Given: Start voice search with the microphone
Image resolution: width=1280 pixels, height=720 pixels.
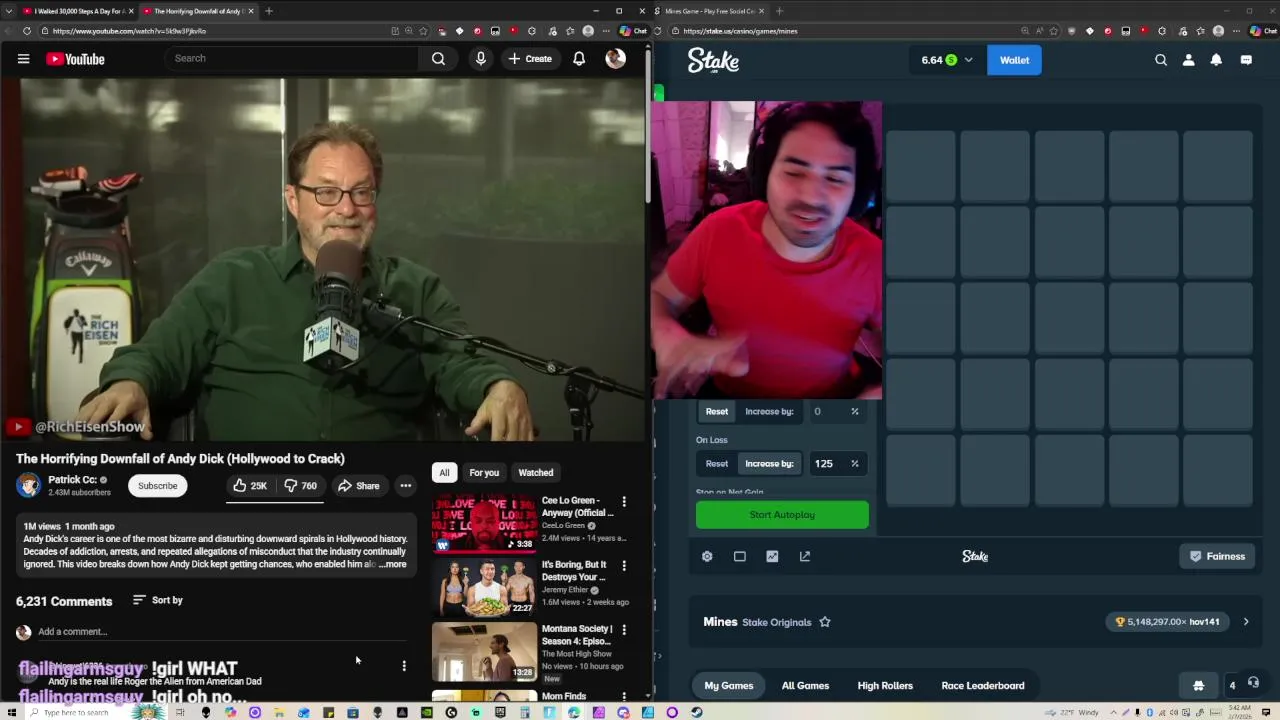Looking at the screenshot, I should tap(481, 59).
